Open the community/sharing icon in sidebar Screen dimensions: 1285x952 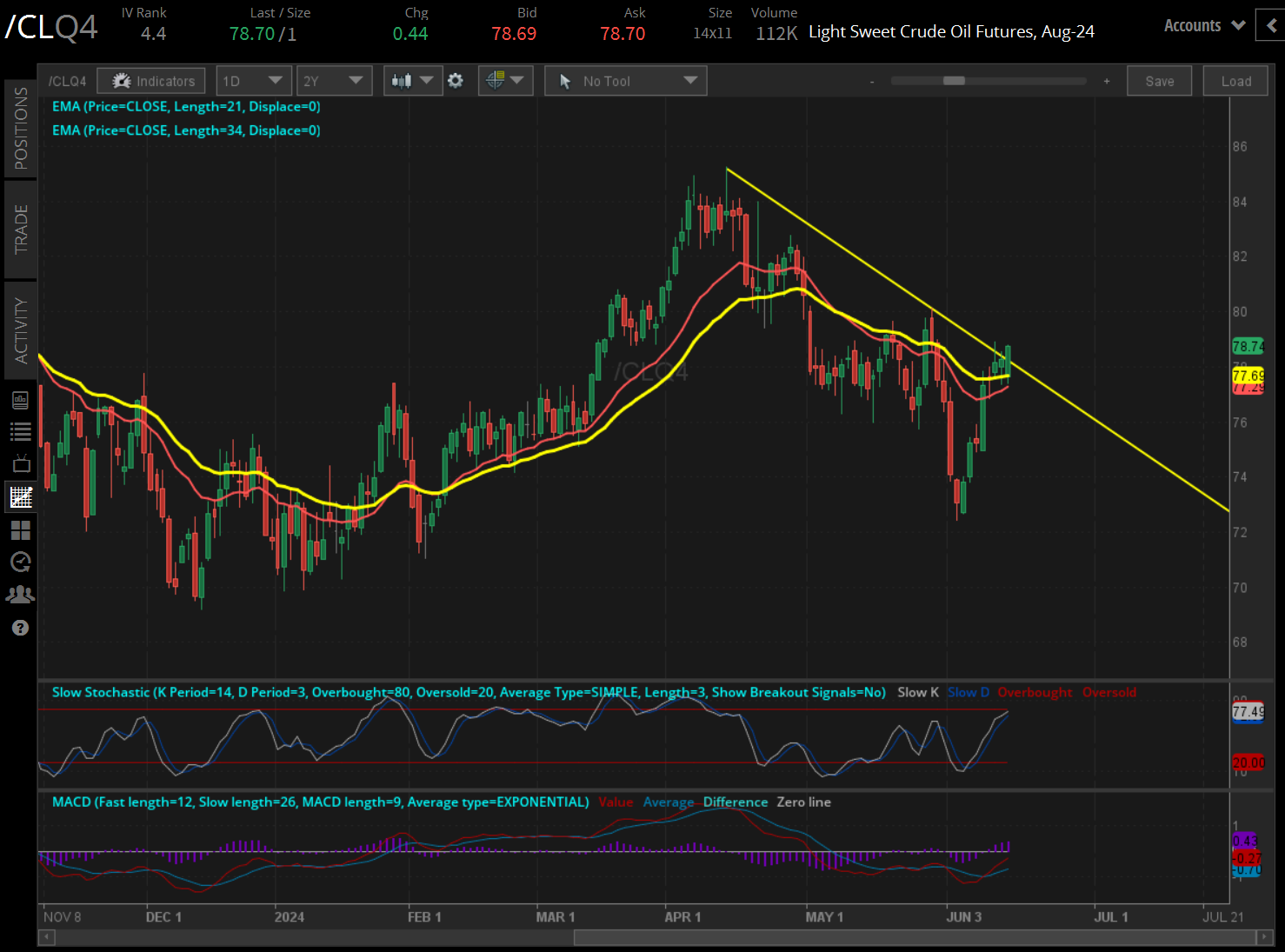21,595
